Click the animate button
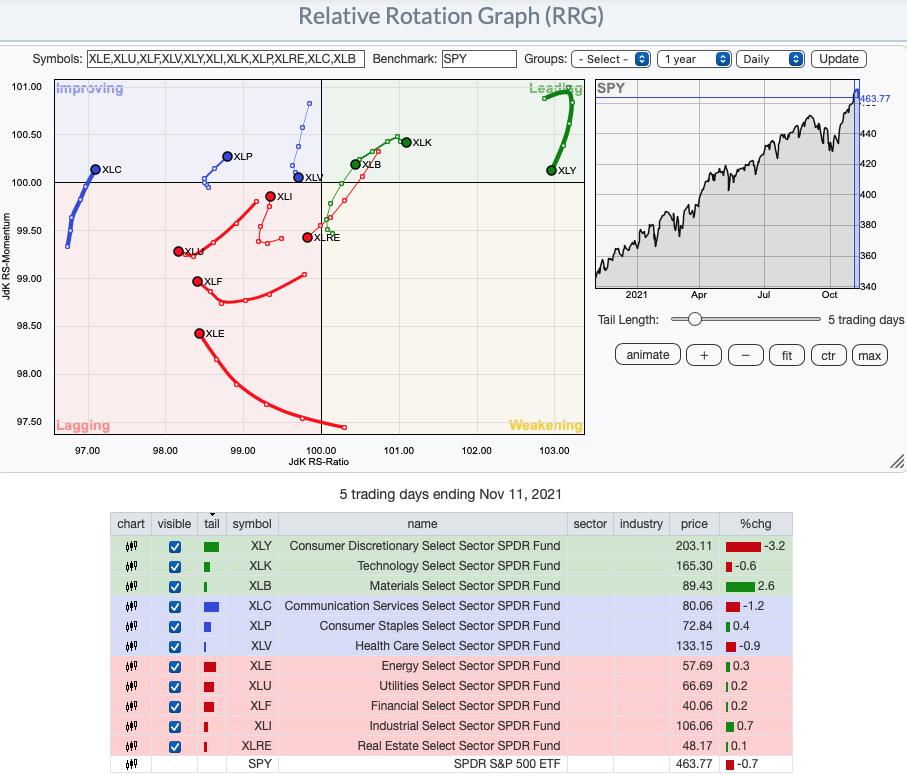Viewport: 907px width, 775px height. coord(648,355)
